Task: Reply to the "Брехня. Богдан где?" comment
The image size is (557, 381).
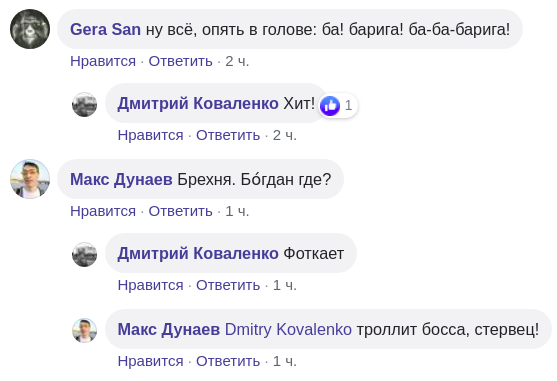Action: [x=180, y=211]
